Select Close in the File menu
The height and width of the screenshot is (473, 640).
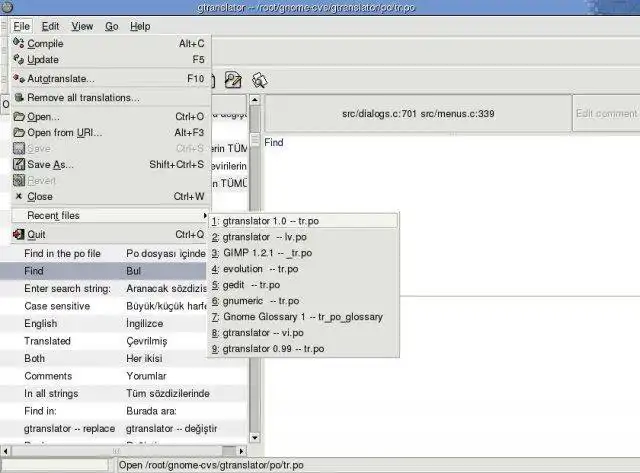click(110, 196)
